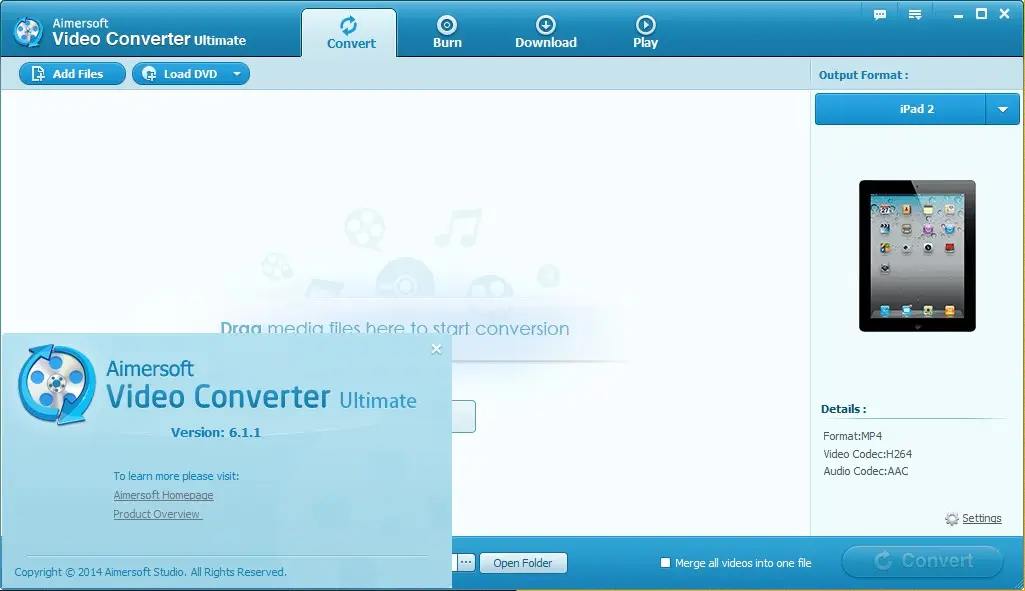Open the menu icon in the title bar
The height and width of the screenshot is (591, 1025).
coord(915,14)
